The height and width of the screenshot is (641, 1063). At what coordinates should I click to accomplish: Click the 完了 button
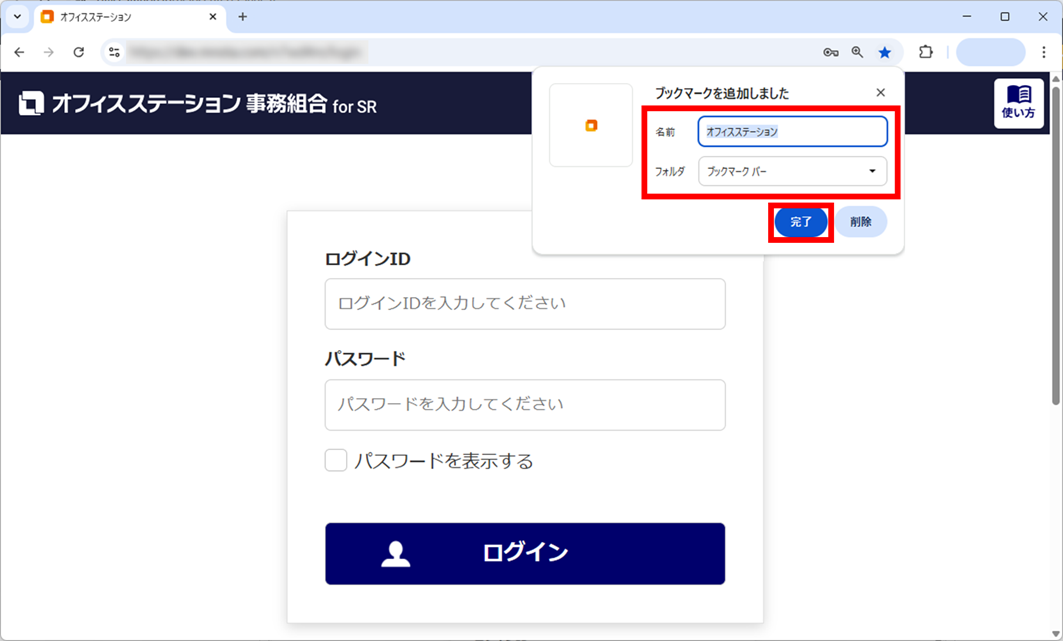tap(801, 222)
